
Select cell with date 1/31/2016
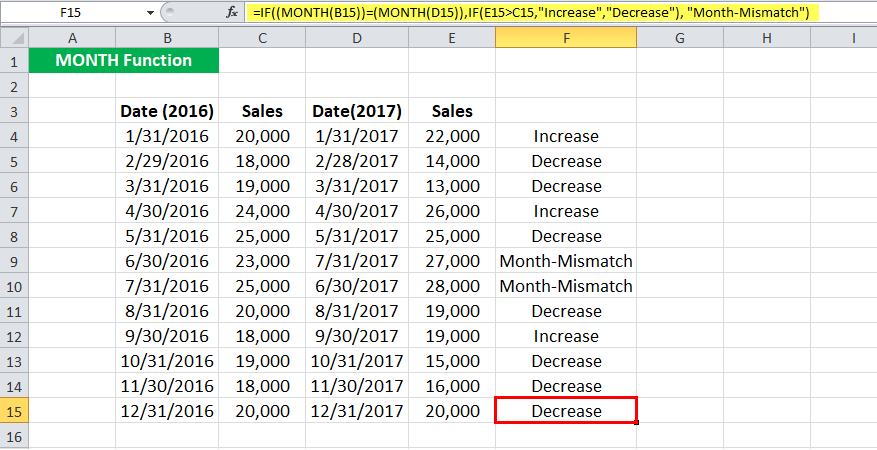pos(167,136)
